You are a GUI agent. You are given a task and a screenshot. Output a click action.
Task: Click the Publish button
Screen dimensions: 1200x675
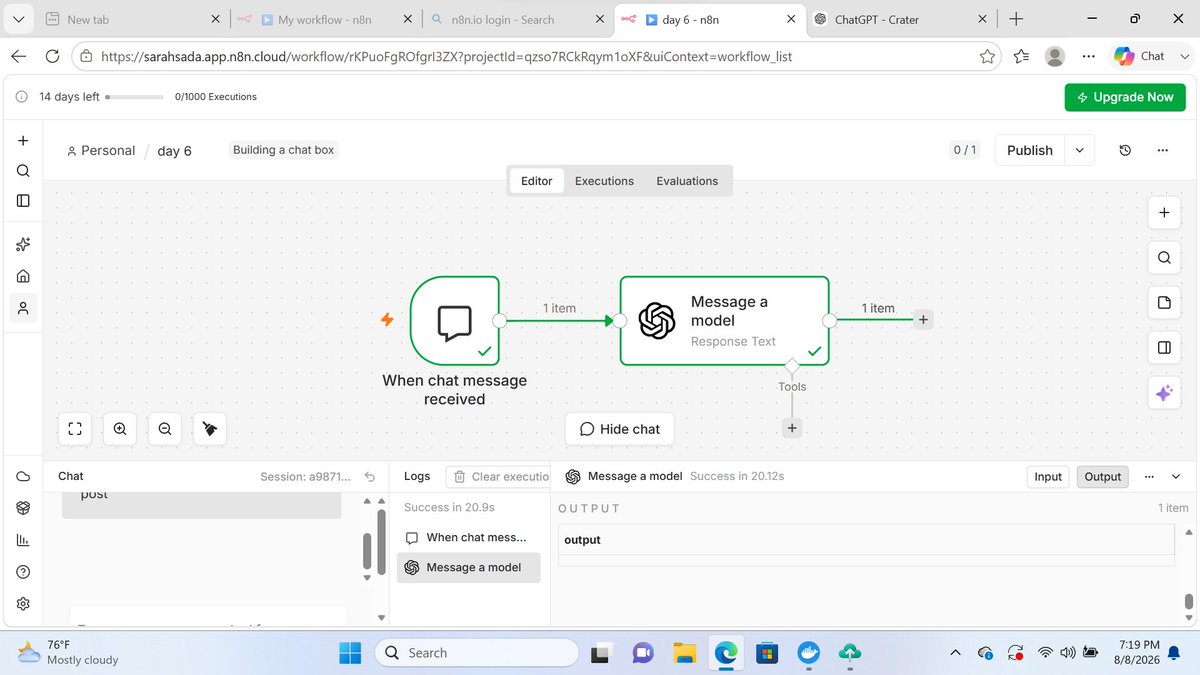pyautogui.click(x=1030, y=150)
